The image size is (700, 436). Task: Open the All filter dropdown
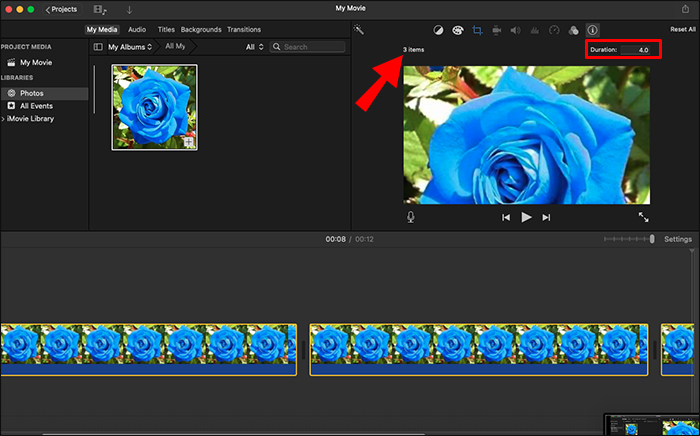pyautogui.click(x=255, y=47)
